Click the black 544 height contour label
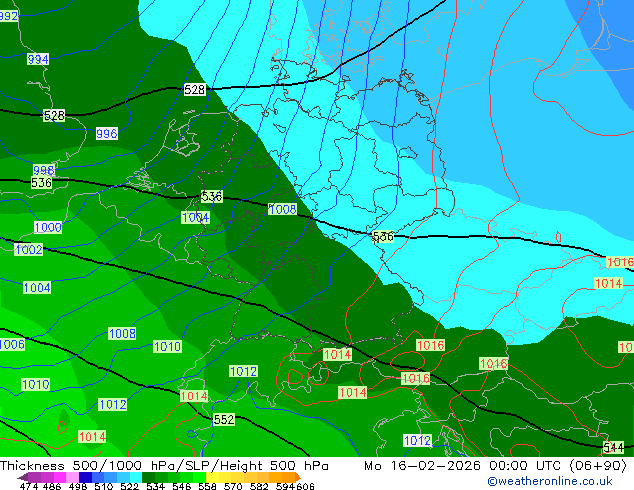This screenshot has width=634, height=490. point(613,448)
